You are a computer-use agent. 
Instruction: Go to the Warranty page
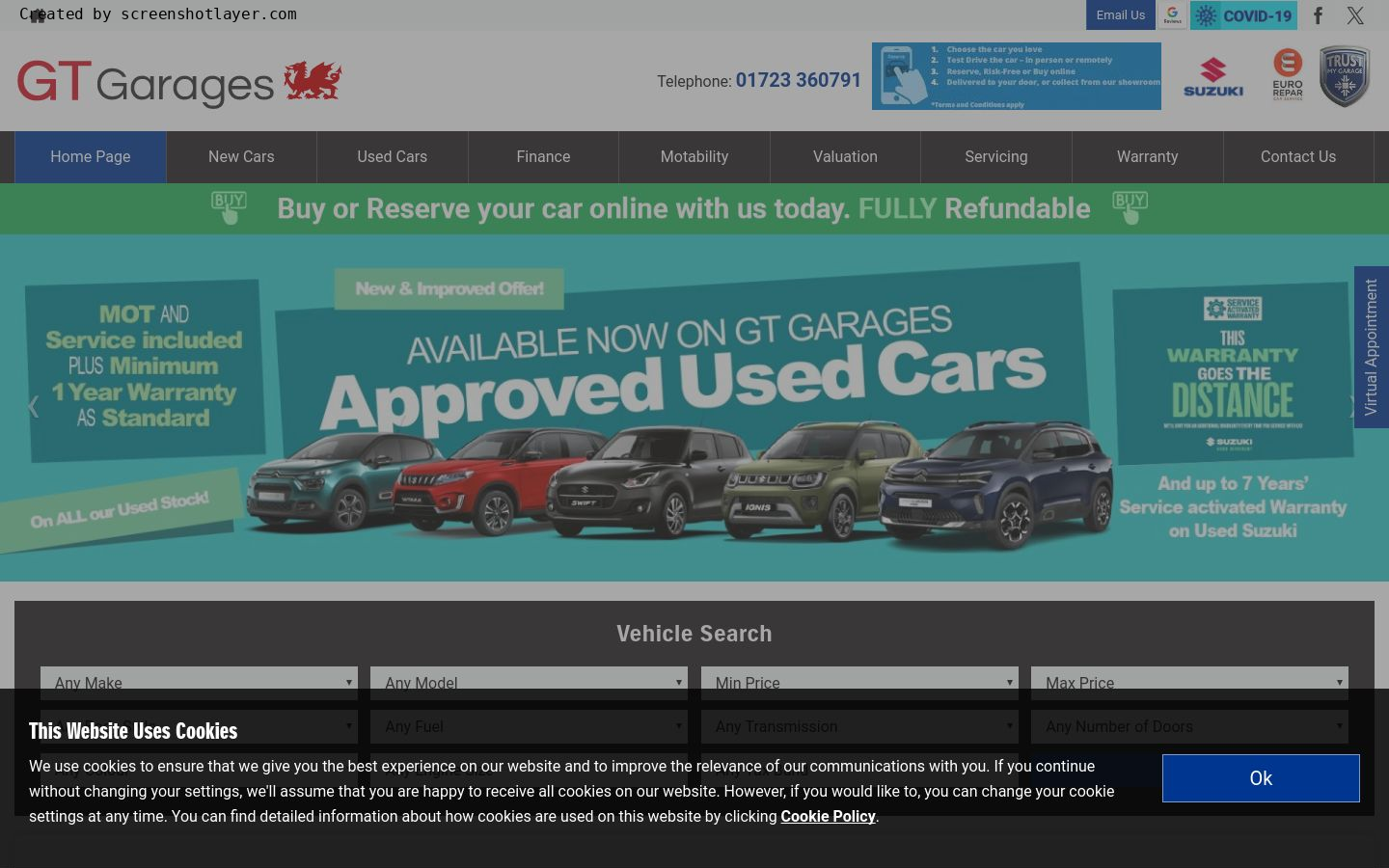(x=1148, y=157)
